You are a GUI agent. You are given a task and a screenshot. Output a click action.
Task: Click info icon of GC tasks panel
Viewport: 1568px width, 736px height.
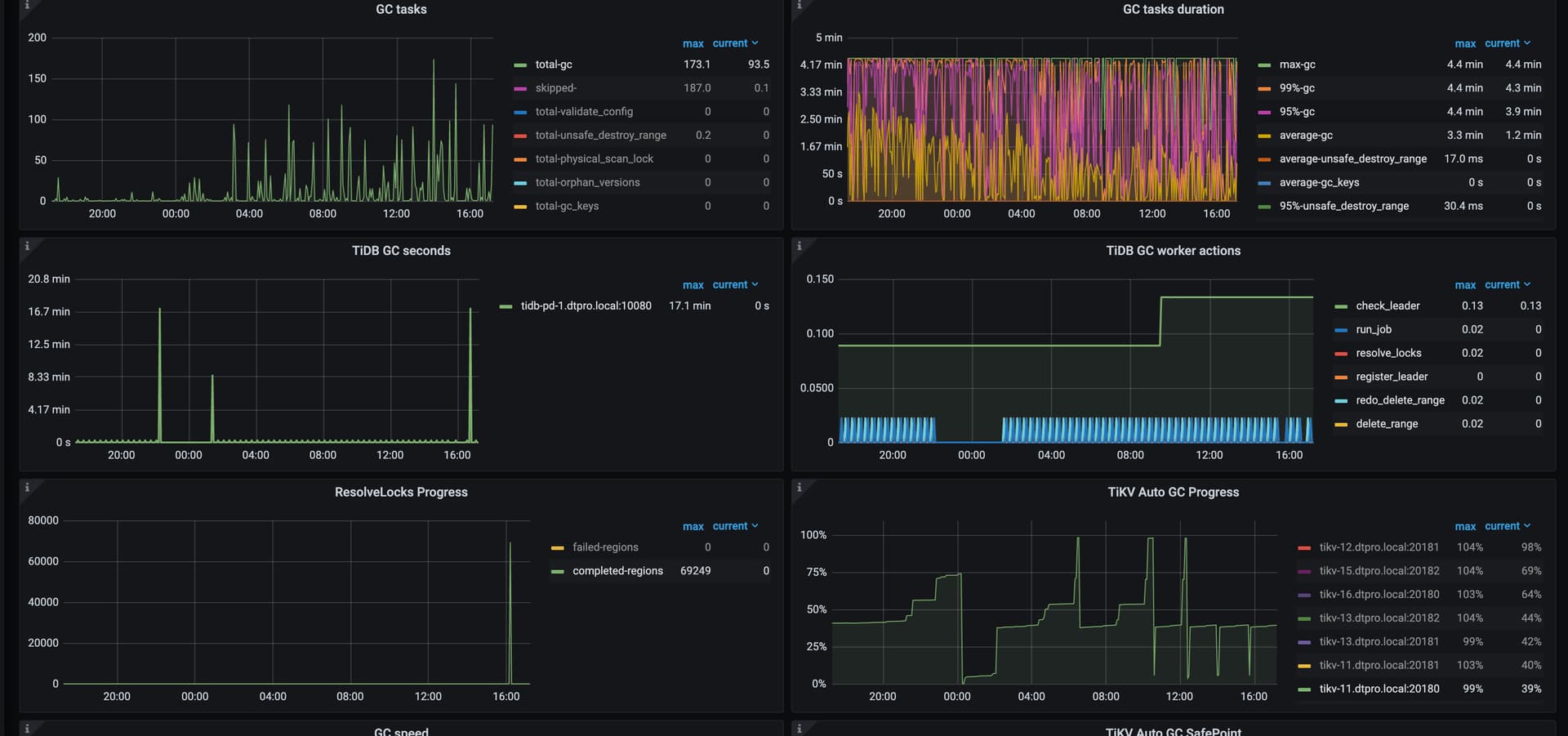[27, 5]
